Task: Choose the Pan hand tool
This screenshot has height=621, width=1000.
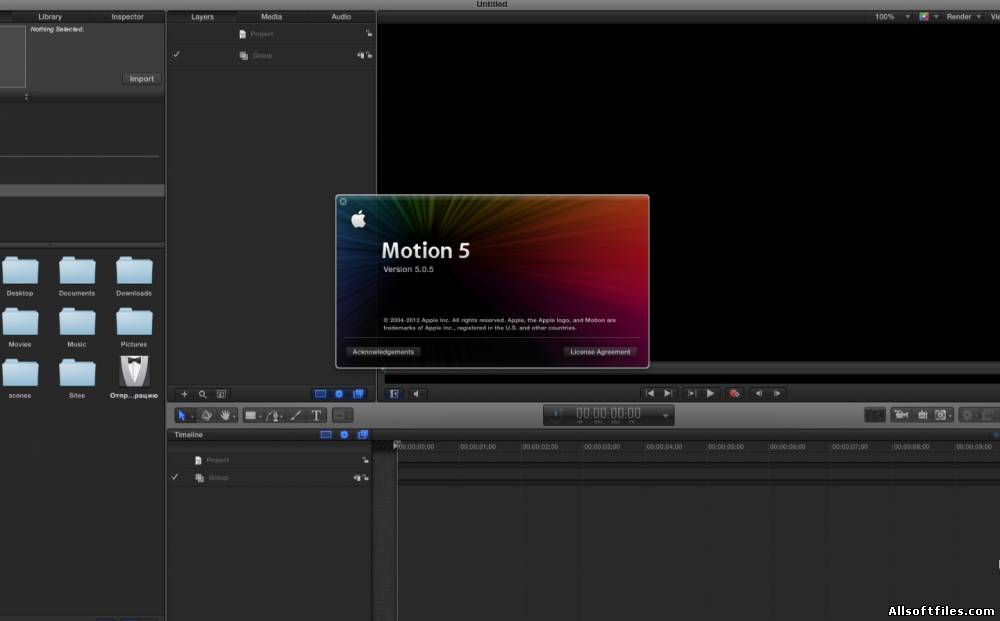Action: 225,415
